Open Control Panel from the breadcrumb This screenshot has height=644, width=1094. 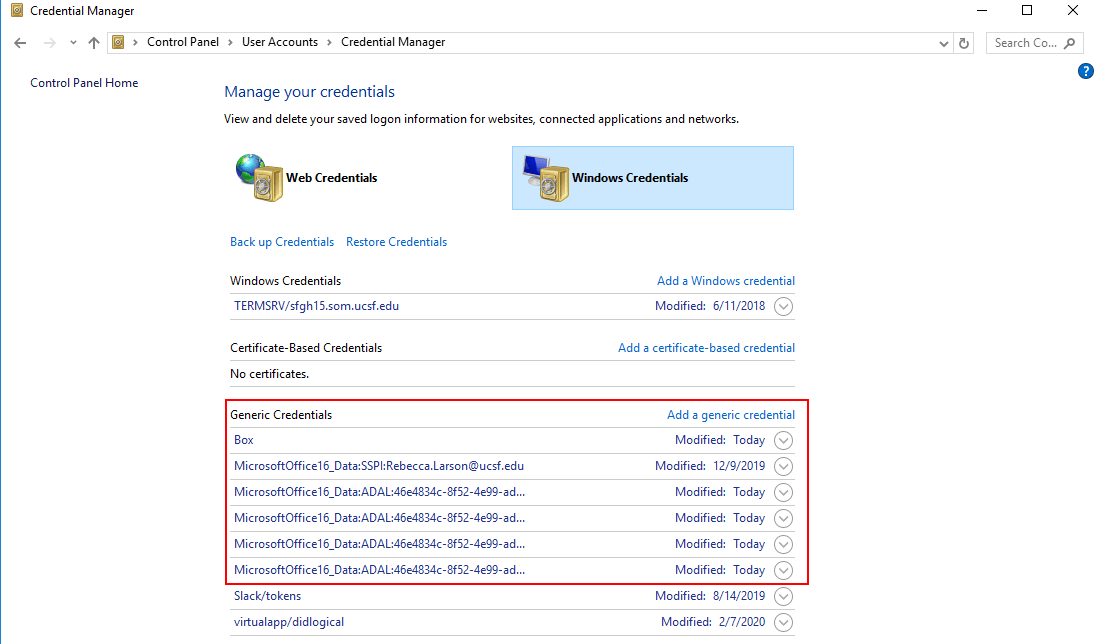pos(183,42)
